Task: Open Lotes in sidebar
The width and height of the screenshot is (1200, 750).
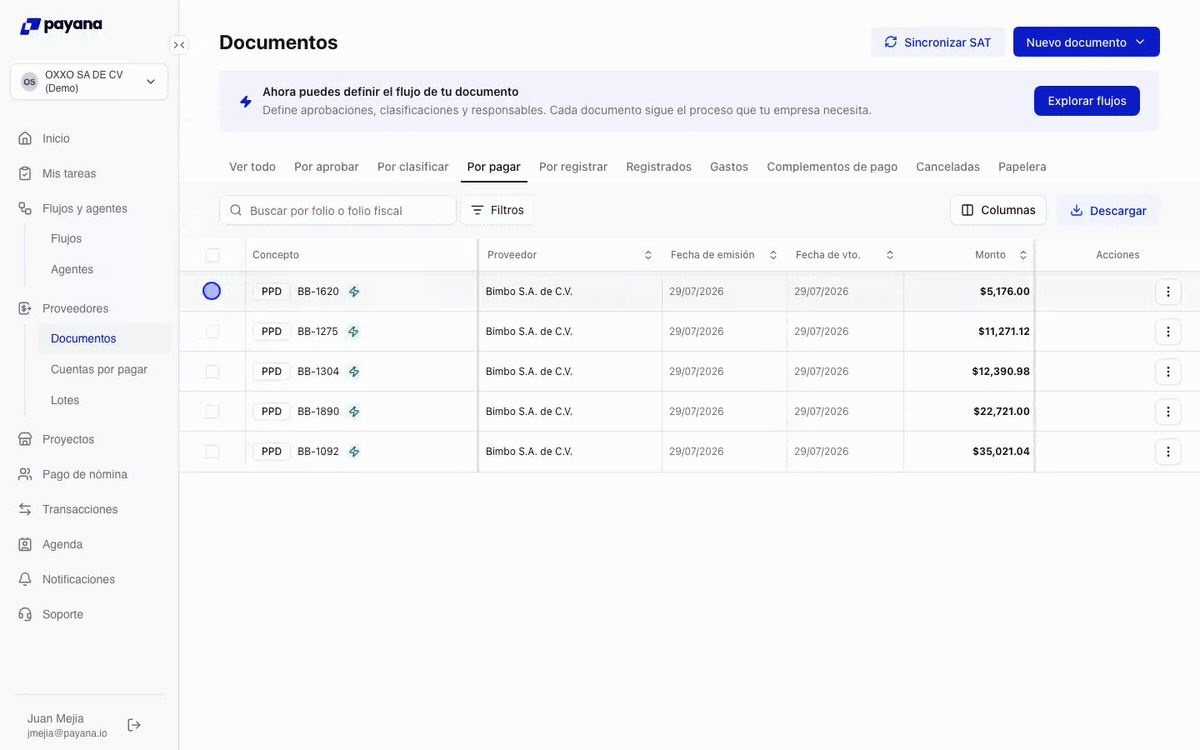Action: pyautogui.click(x=65, y=400)
